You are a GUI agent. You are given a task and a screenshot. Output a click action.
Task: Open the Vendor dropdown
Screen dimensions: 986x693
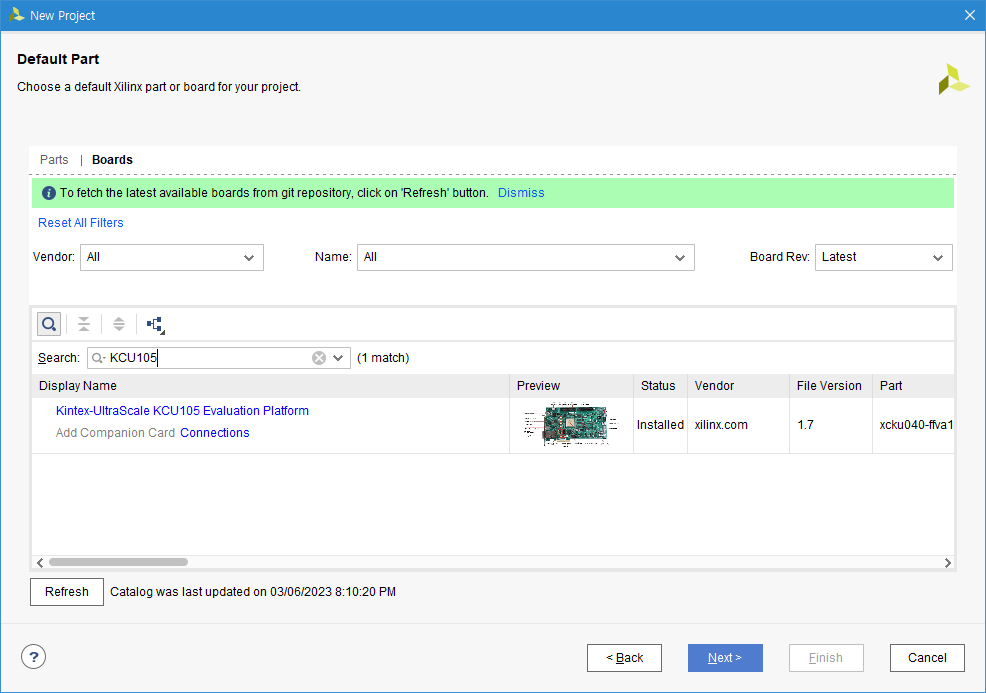click(x=172, y=257)
